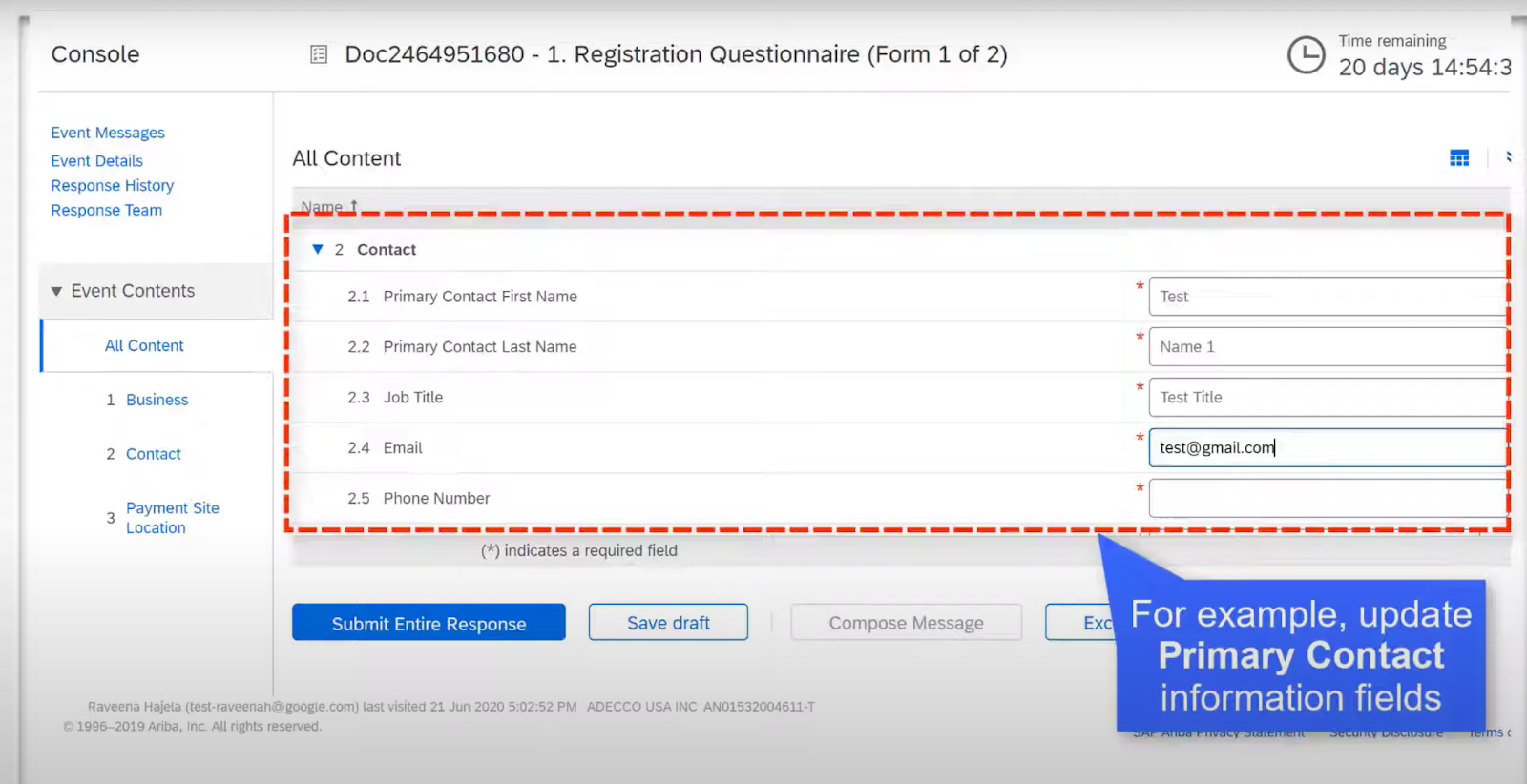Click the document icon beside Doc2464951680

319,54
